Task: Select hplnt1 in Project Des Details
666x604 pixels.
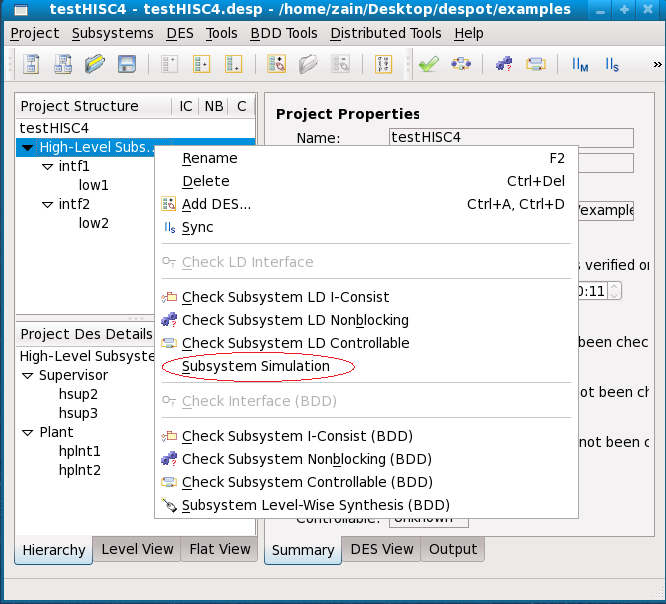Action: (x=80, y=451)
